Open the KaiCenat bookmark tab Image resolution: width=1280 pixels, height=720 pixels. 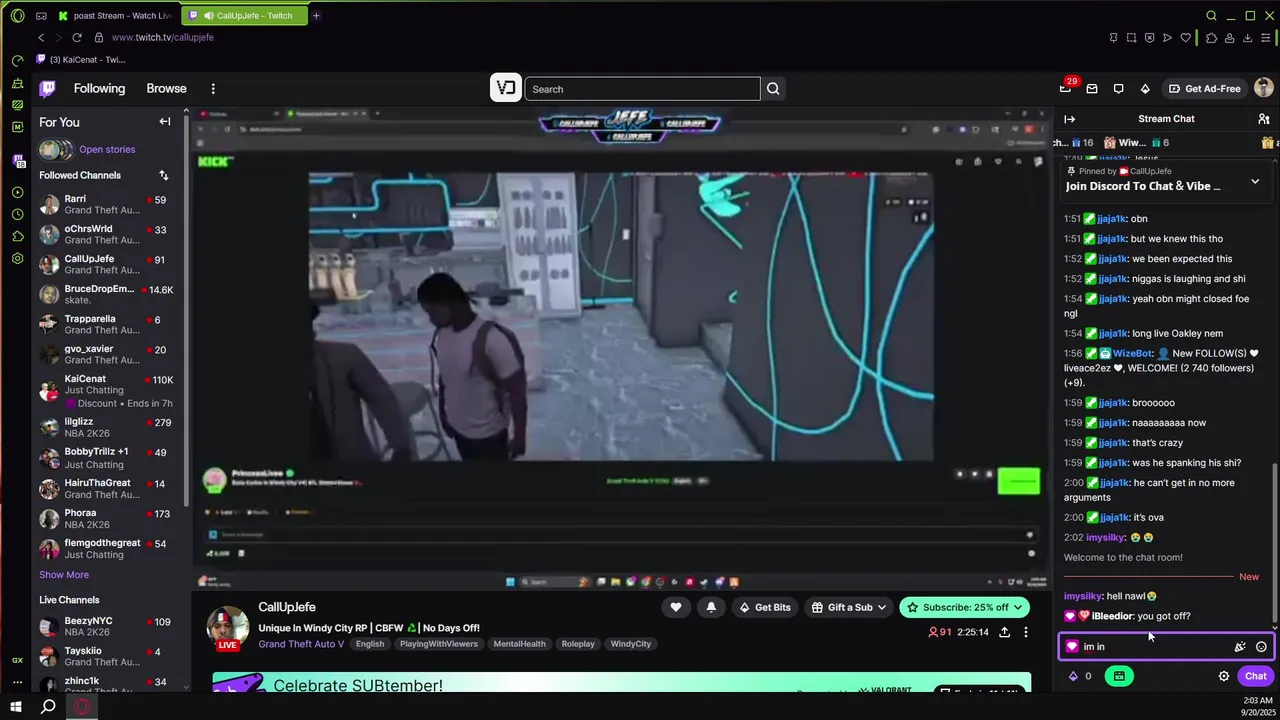(80, 60)
